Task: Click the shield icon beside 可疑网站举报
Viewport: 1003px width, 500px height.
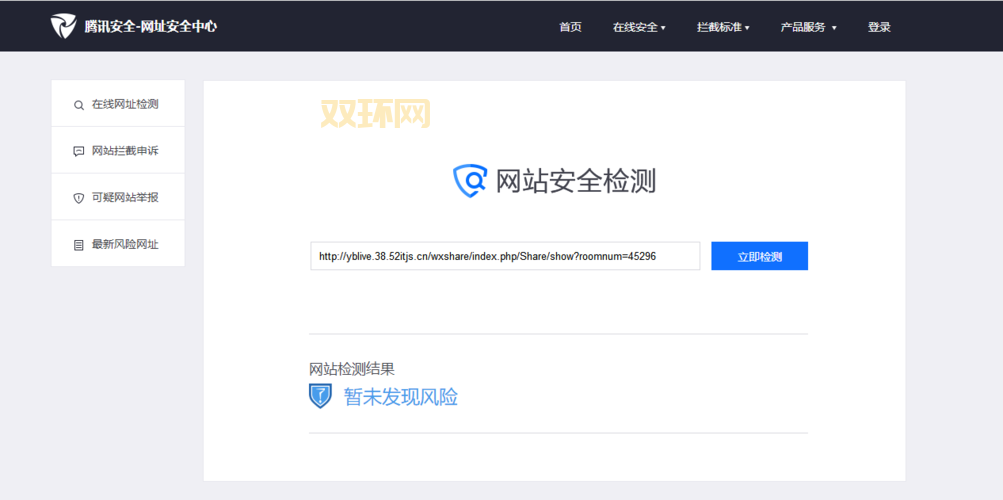Action: pyautogui.click(x=79, y=198)
